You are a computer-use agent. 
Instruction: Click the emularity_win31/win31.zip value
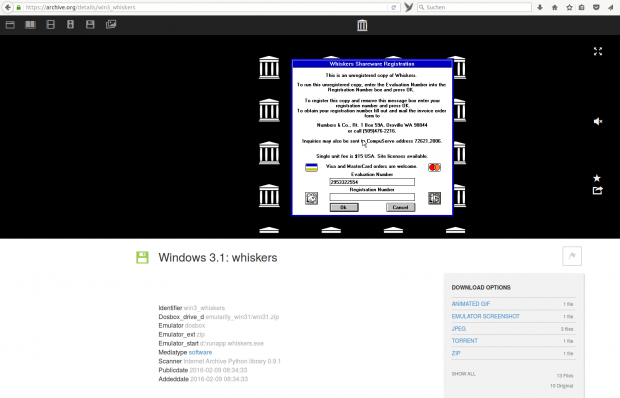[x=242, y=317]
